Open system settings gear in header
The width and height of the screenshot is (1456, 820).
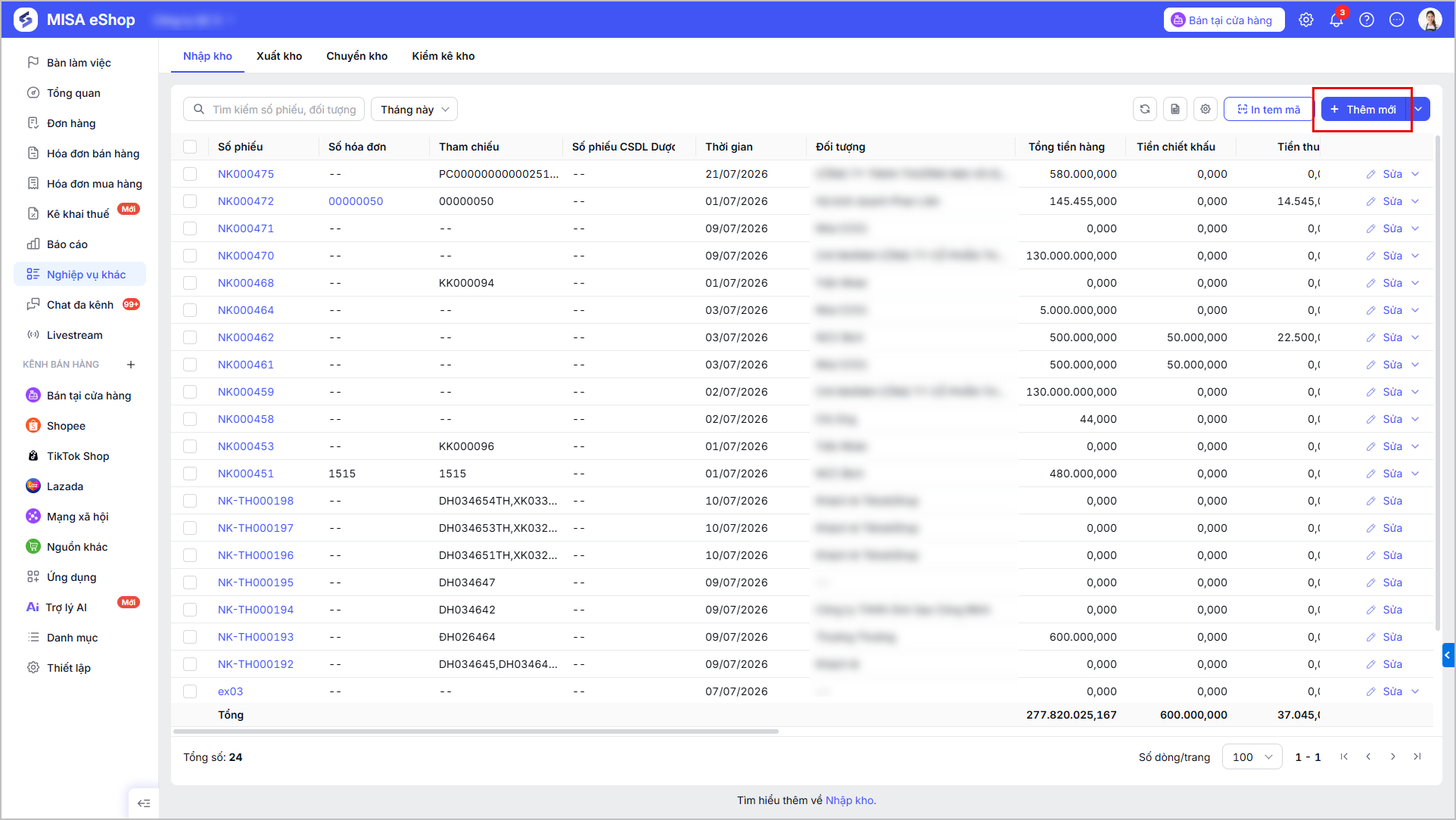[x=1305, y=20]
